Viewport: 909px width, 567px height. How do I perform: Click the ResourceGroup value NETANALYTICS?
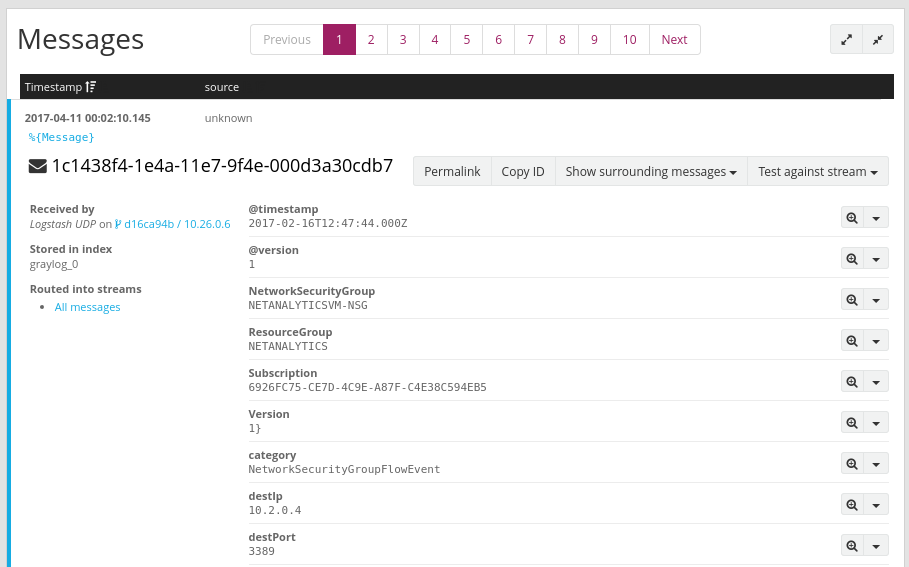(288, 346)
